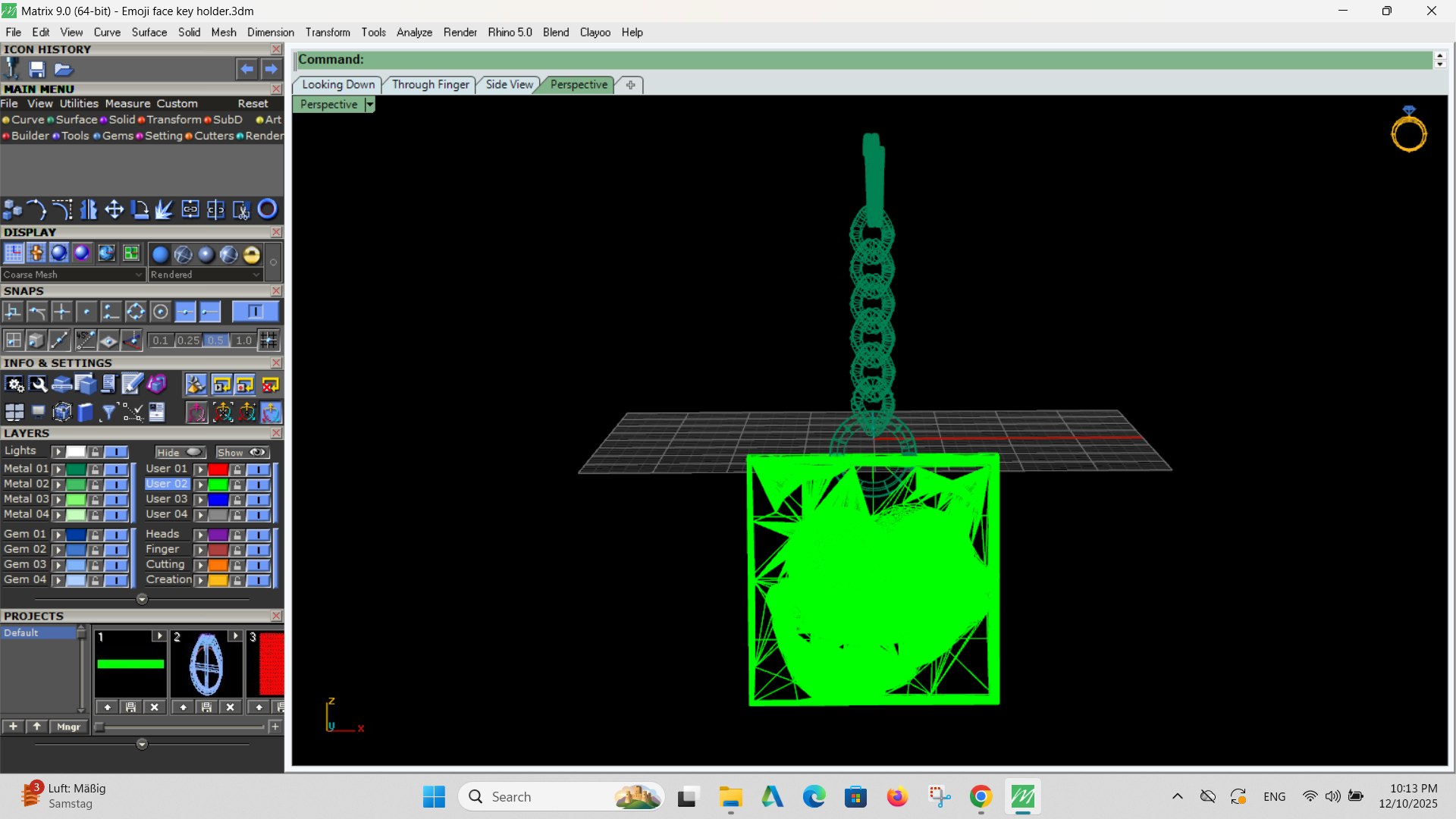The image size is (1456, 819).
Task: Click the User 01 red color swatch
Action: pos(218,469)
